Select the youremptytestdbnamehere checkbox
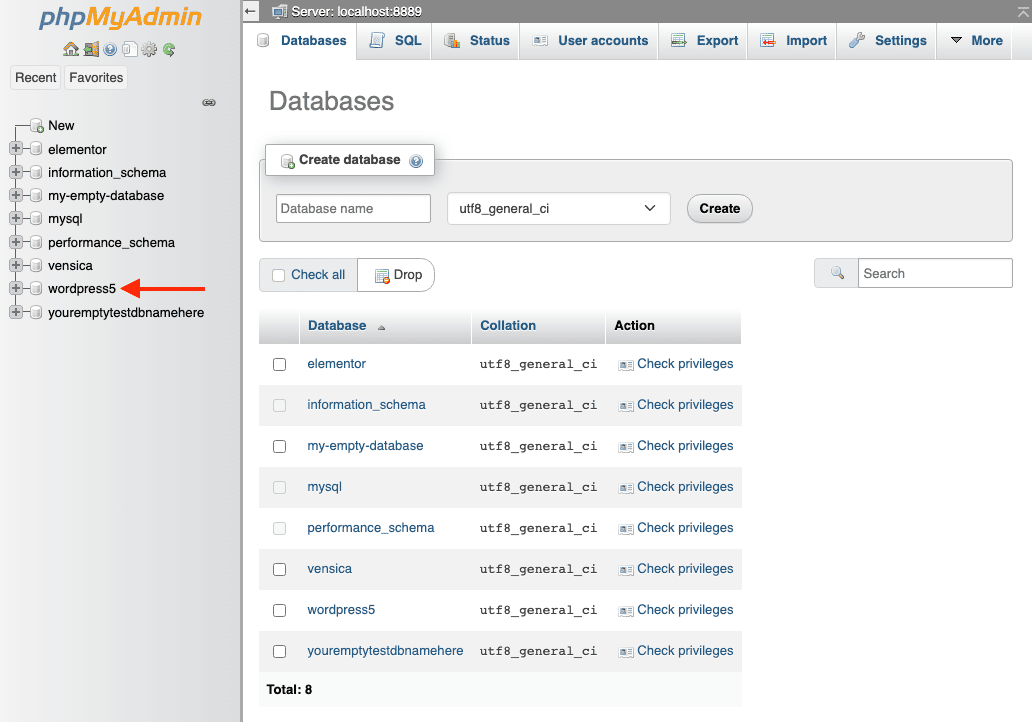Image resolution: width=1032 pixels, height=722 pixels. [280, 652]
